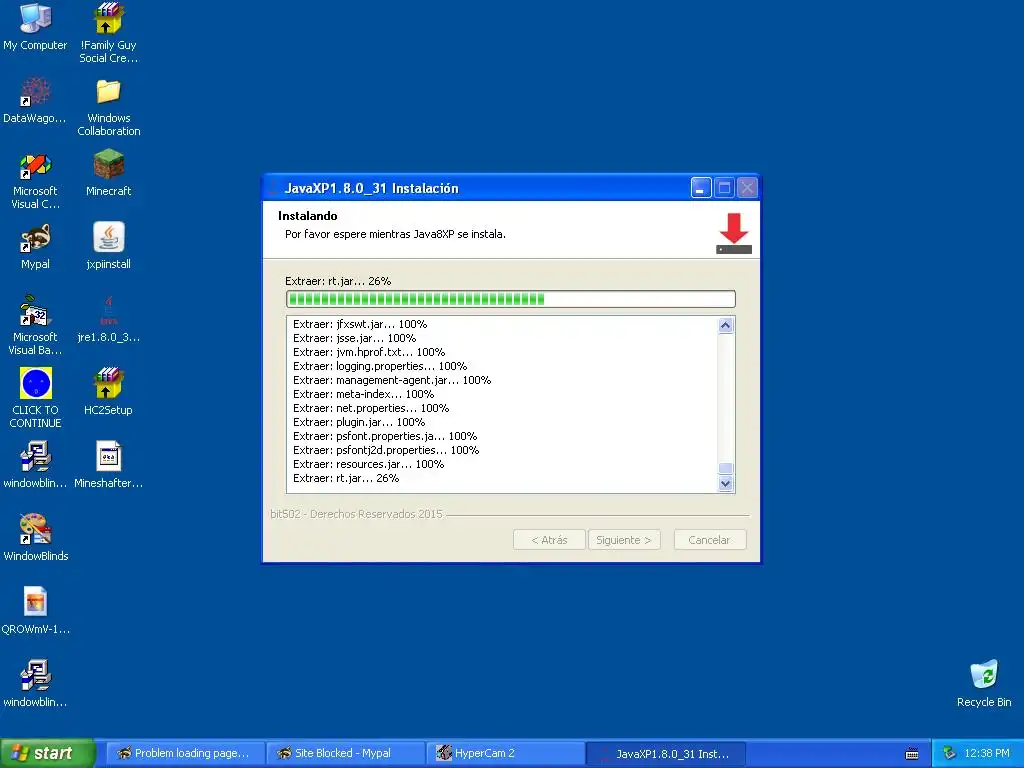This screenshot has height=768, width=1024.
Task: Select the windowblin… icon below QROWmV-1…
Action: [x=35, y=675]
